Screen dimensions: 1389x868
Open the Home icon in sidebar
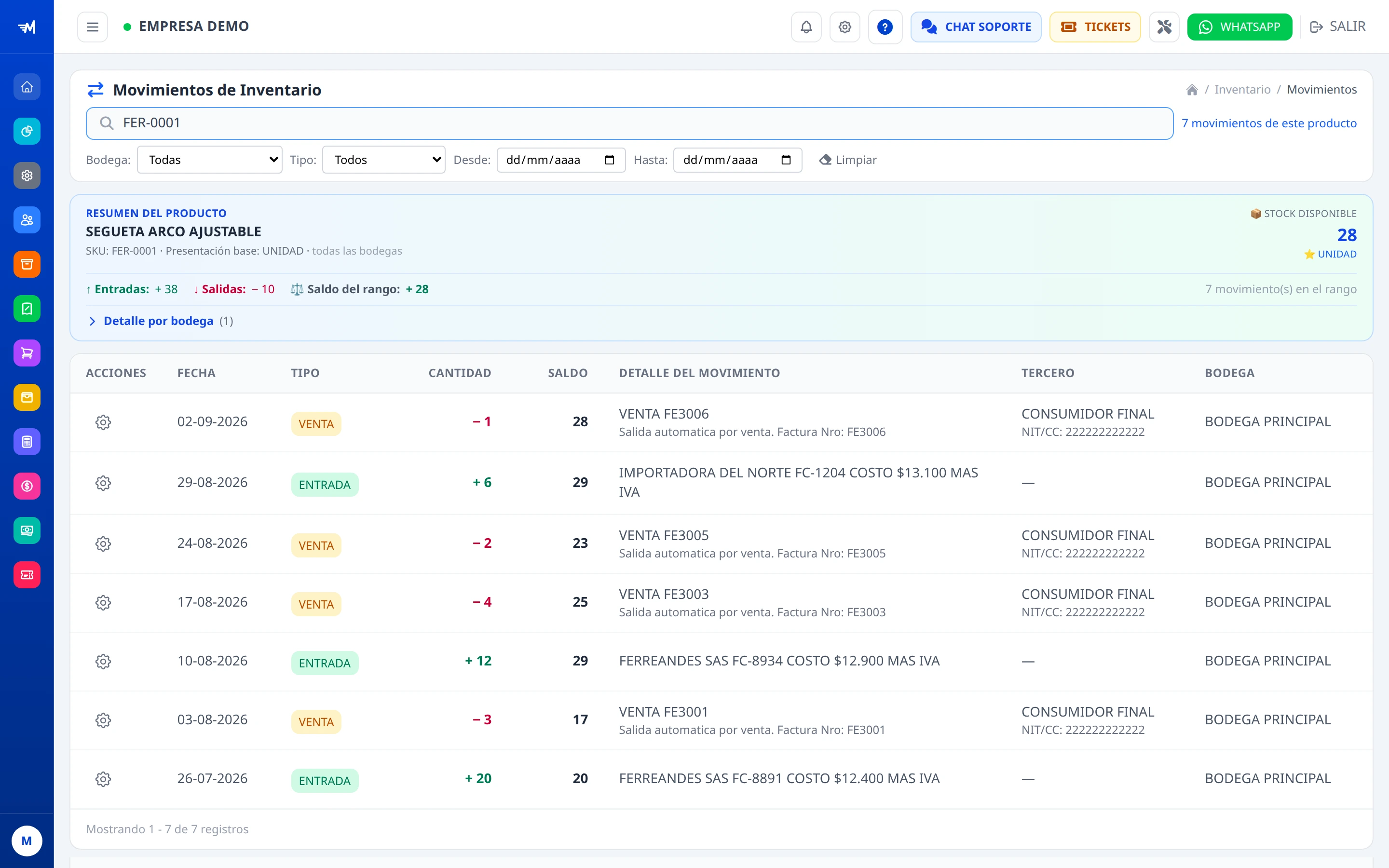click(27, 87)
